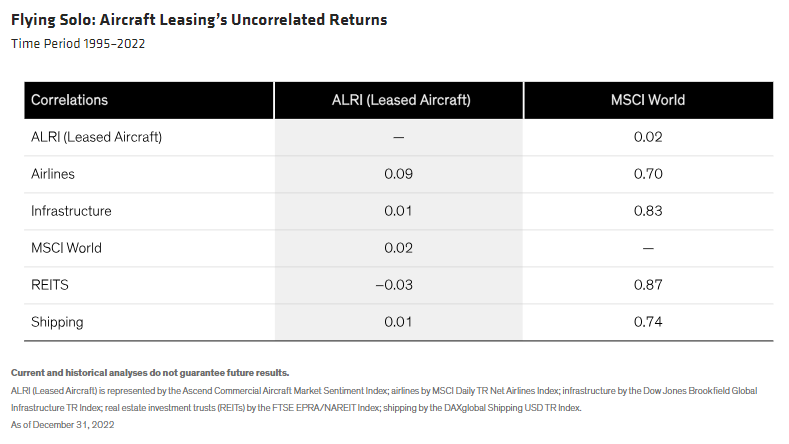Click the MSCI World row label

[66, 248]
